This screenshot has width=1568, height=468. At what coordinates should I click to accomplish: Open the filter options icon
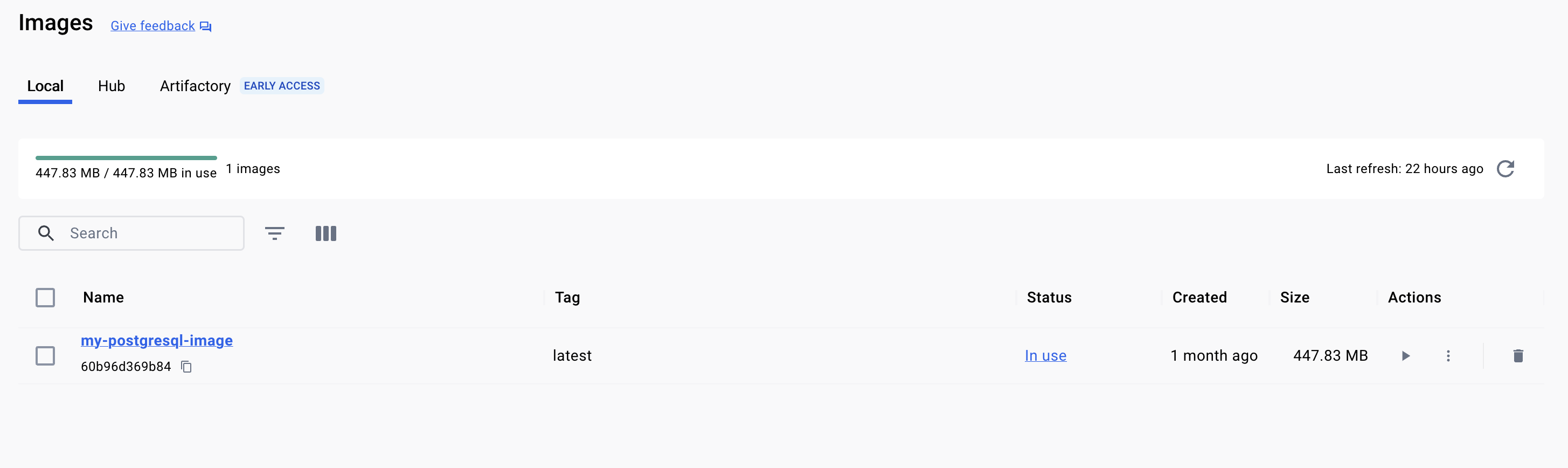(274, 233)
